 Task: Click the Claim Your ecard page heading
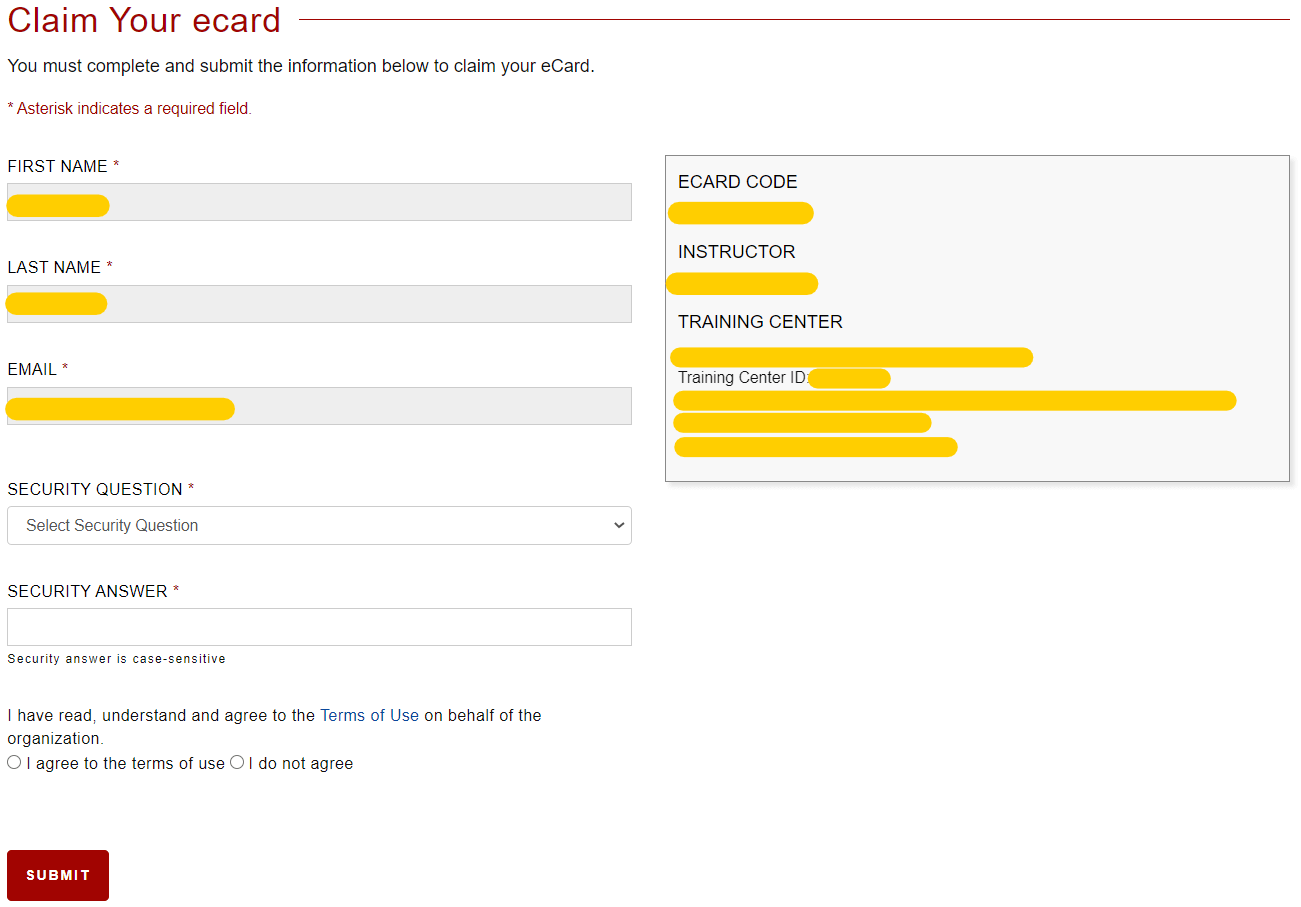point(143,21)
